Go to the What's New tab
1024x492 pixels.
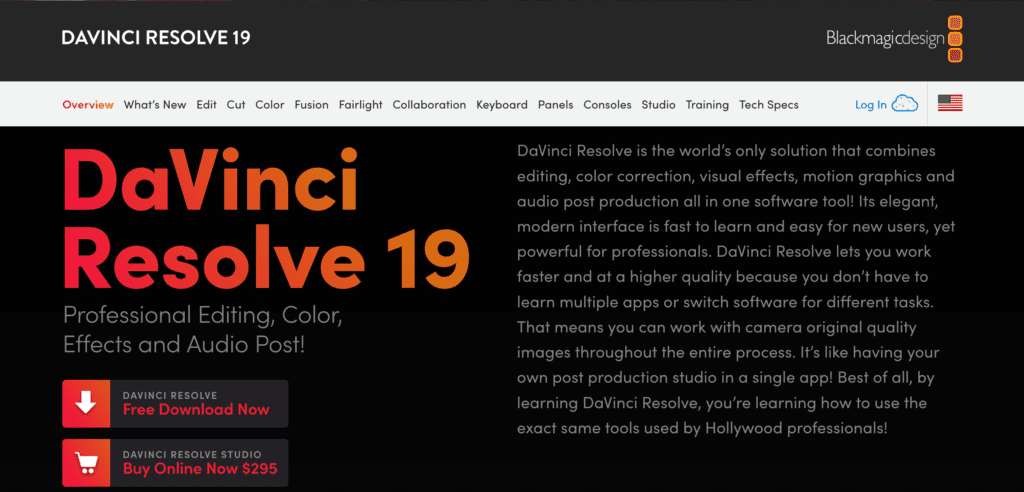(155, 105)
